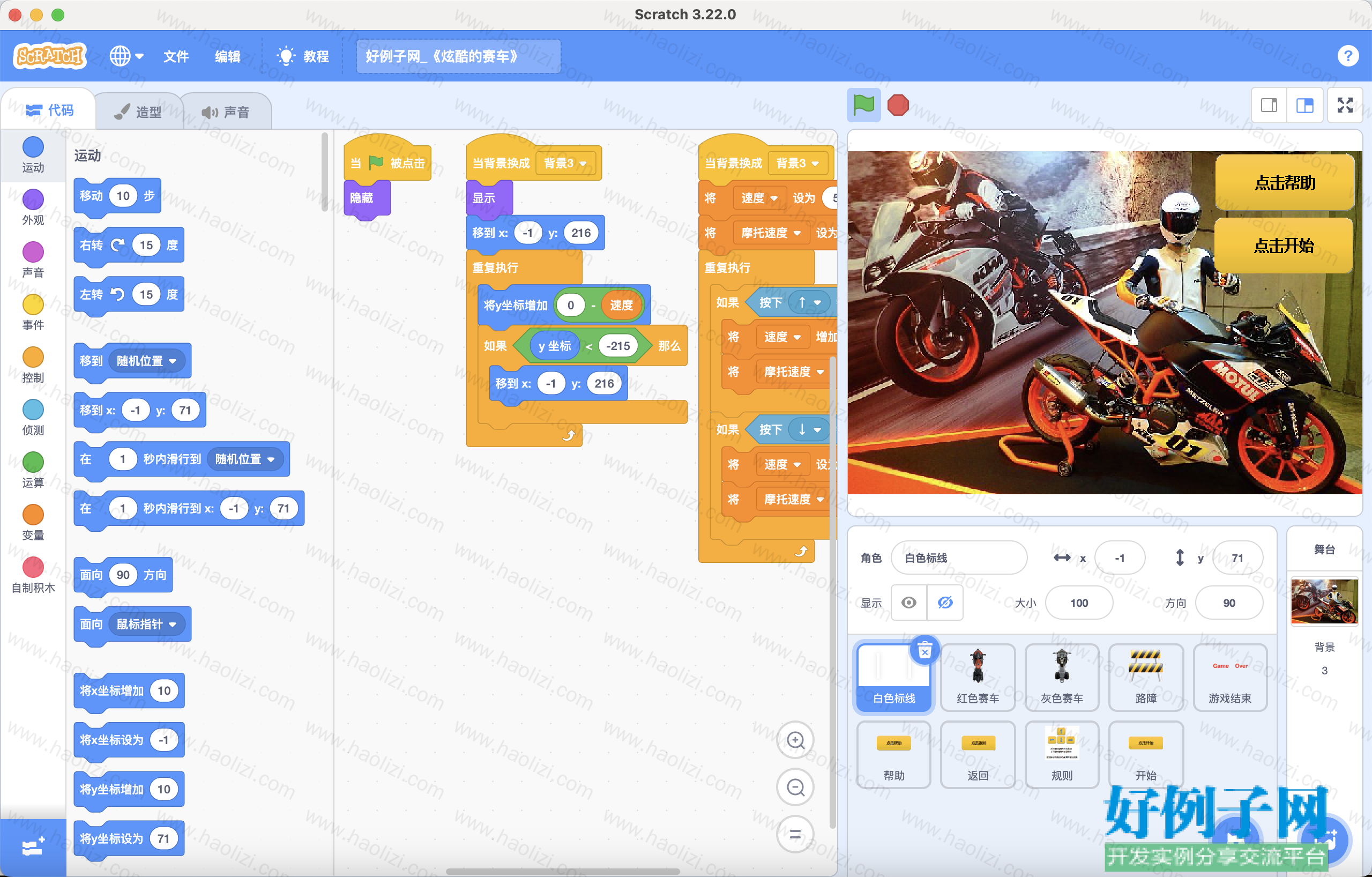Select the 事件 block category
This screenshot has width=1372, height=877.
(x=33, y=313)
